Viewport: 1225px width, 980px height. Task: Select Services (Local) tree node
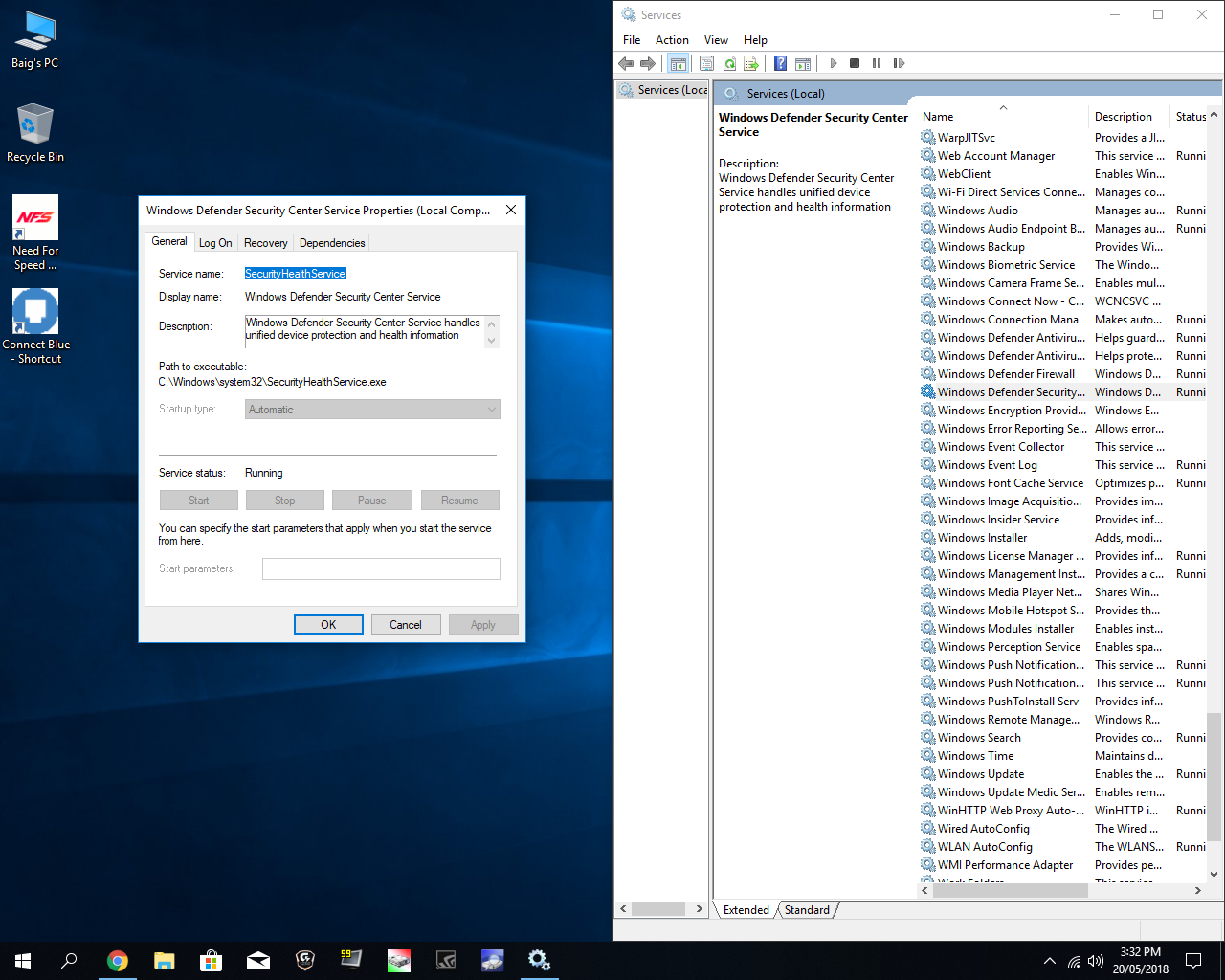tap(663, 90)
